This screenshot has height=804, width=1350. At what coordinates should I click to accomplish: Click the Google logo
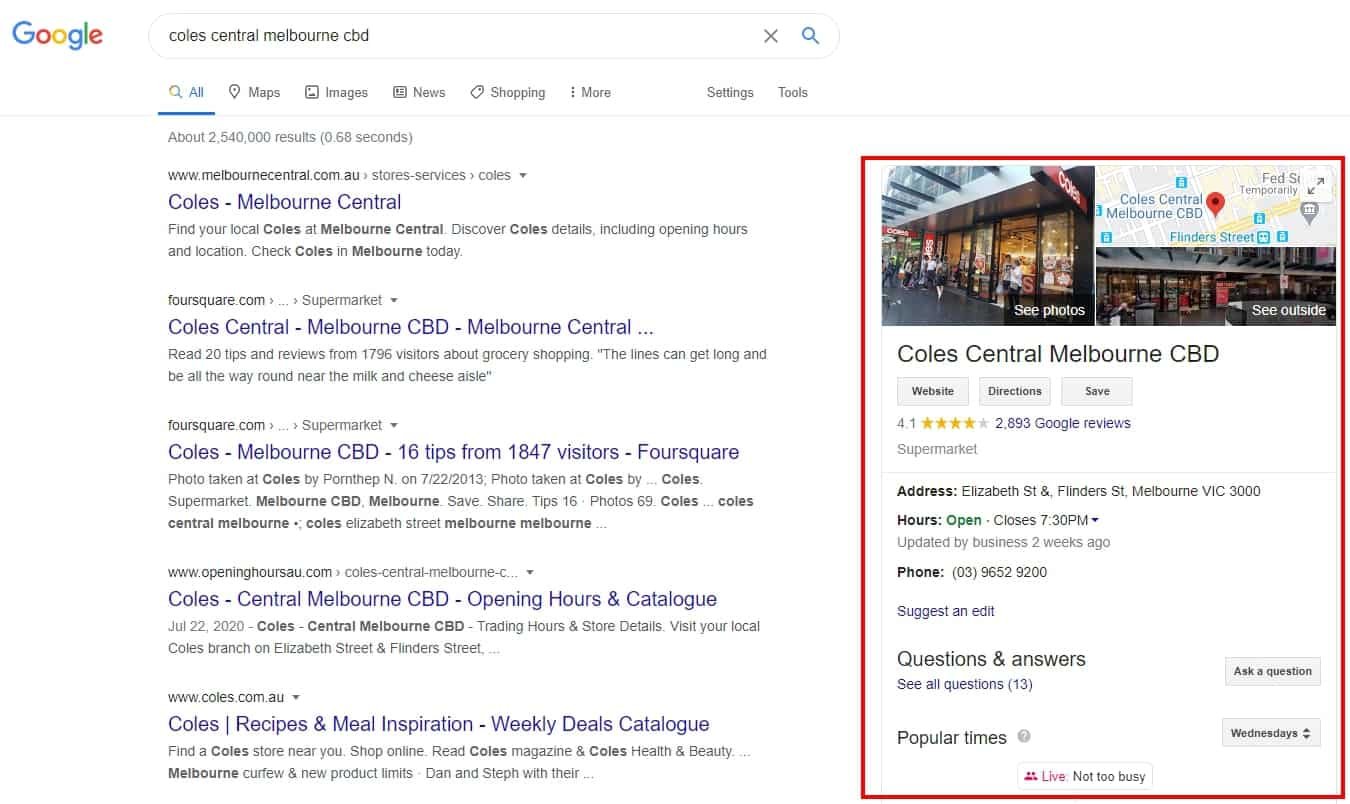[57, 35]
